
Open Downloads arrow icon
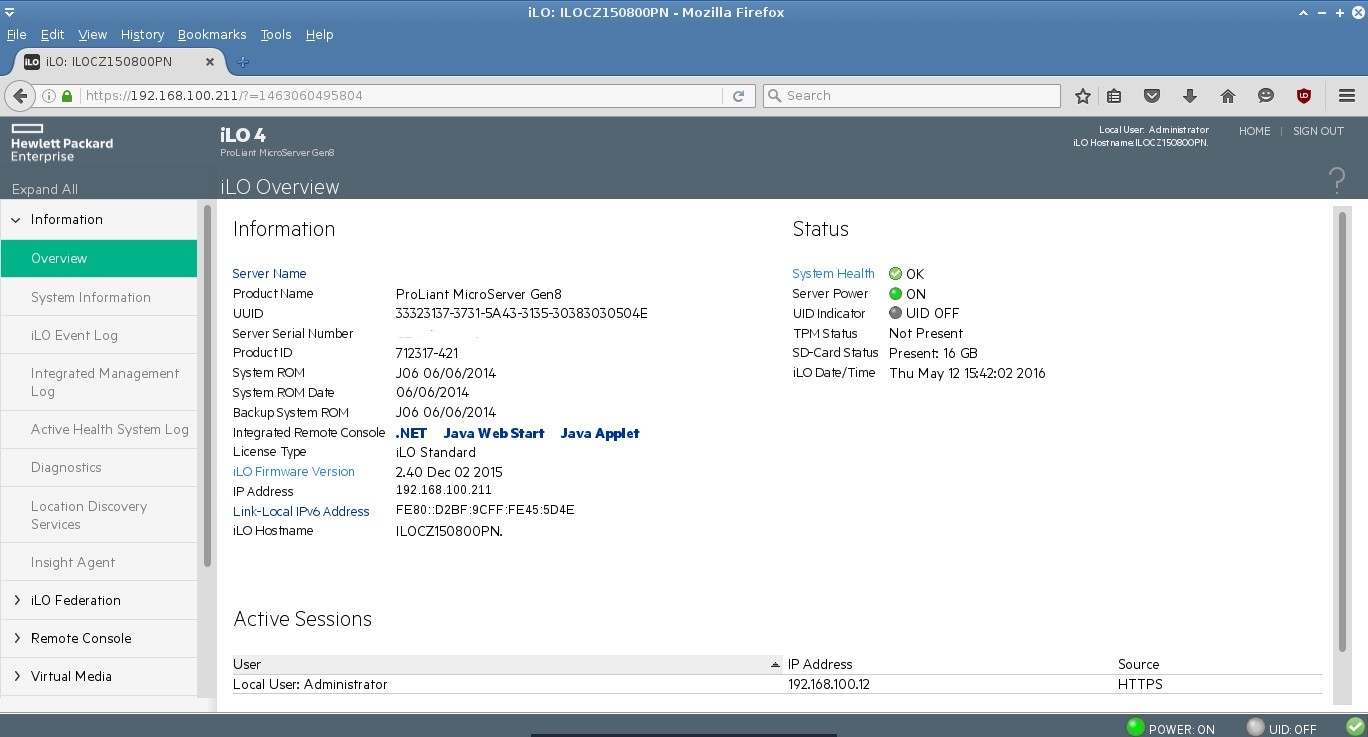pyautogui.click(x=1190, y=96)
